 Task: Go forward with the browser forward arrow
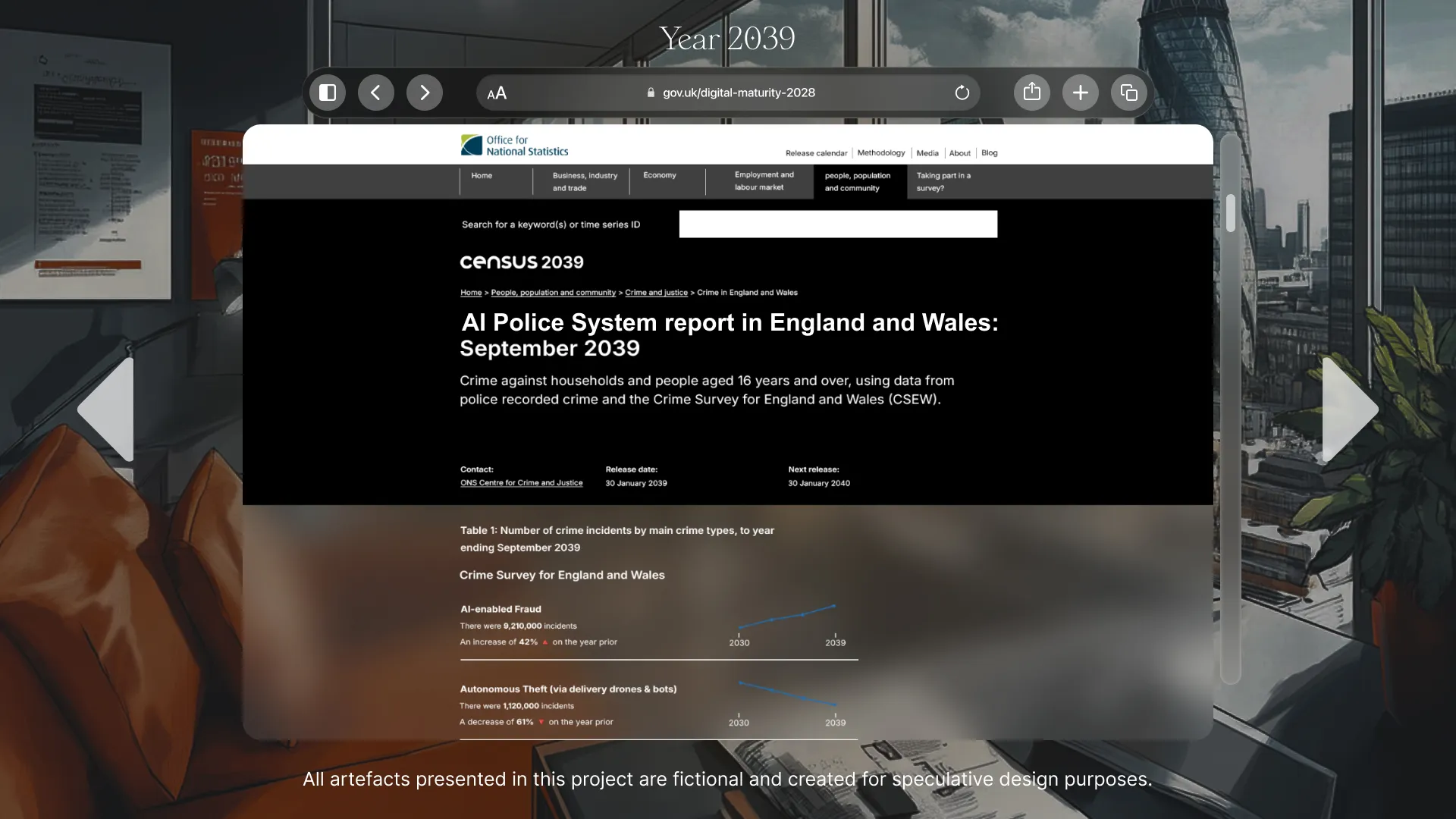tap(425, 93)
